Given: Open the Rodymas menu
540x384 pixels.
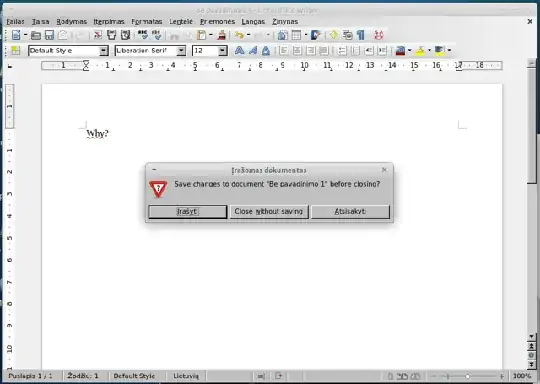Looking at the screenshot, I should click(72, 21).
